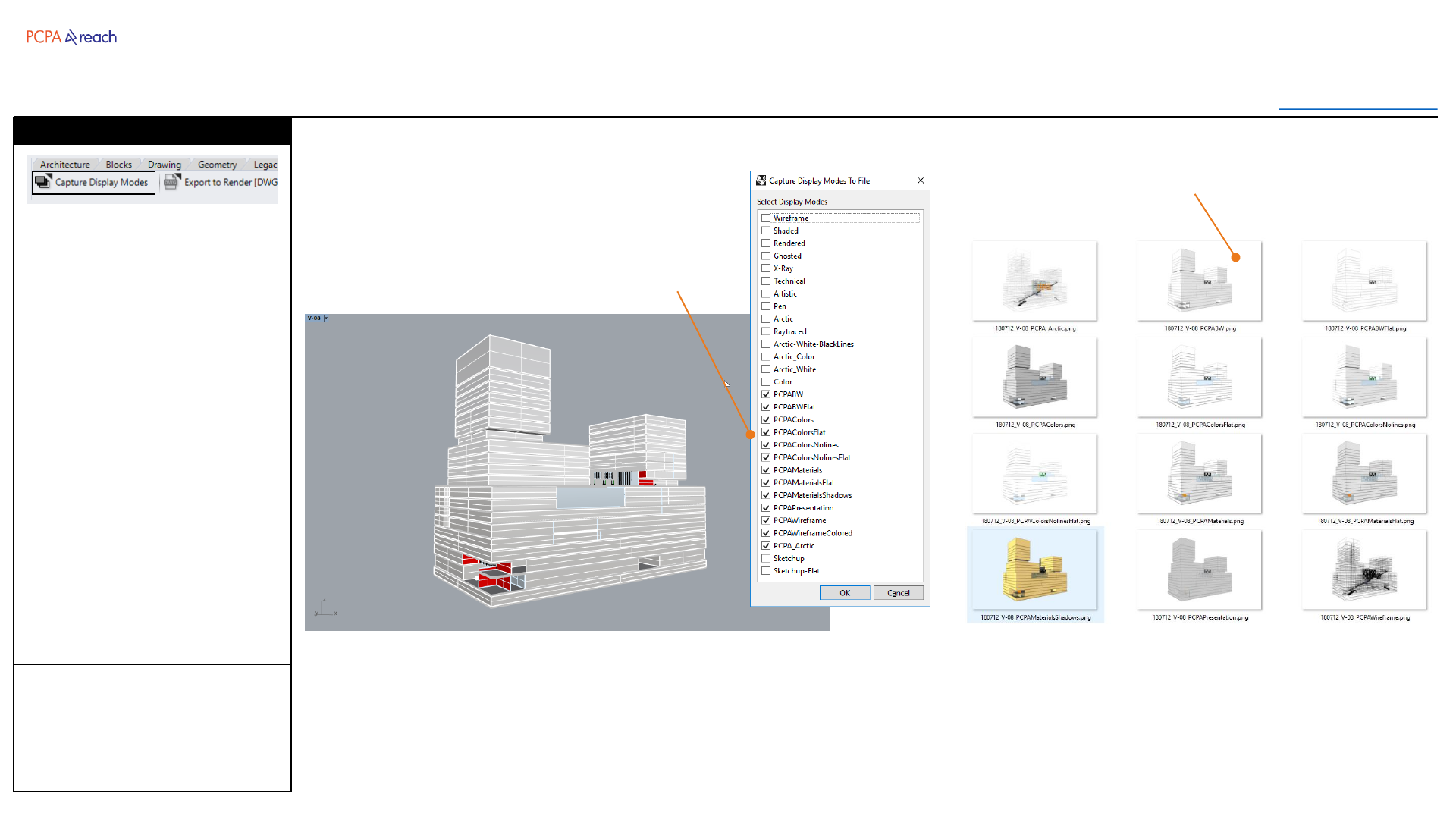Image resolution: width=1456 pixels, height=819 pixels.
Task: Close the Capture Display Modes dialog
Action: tap(920, 180)
